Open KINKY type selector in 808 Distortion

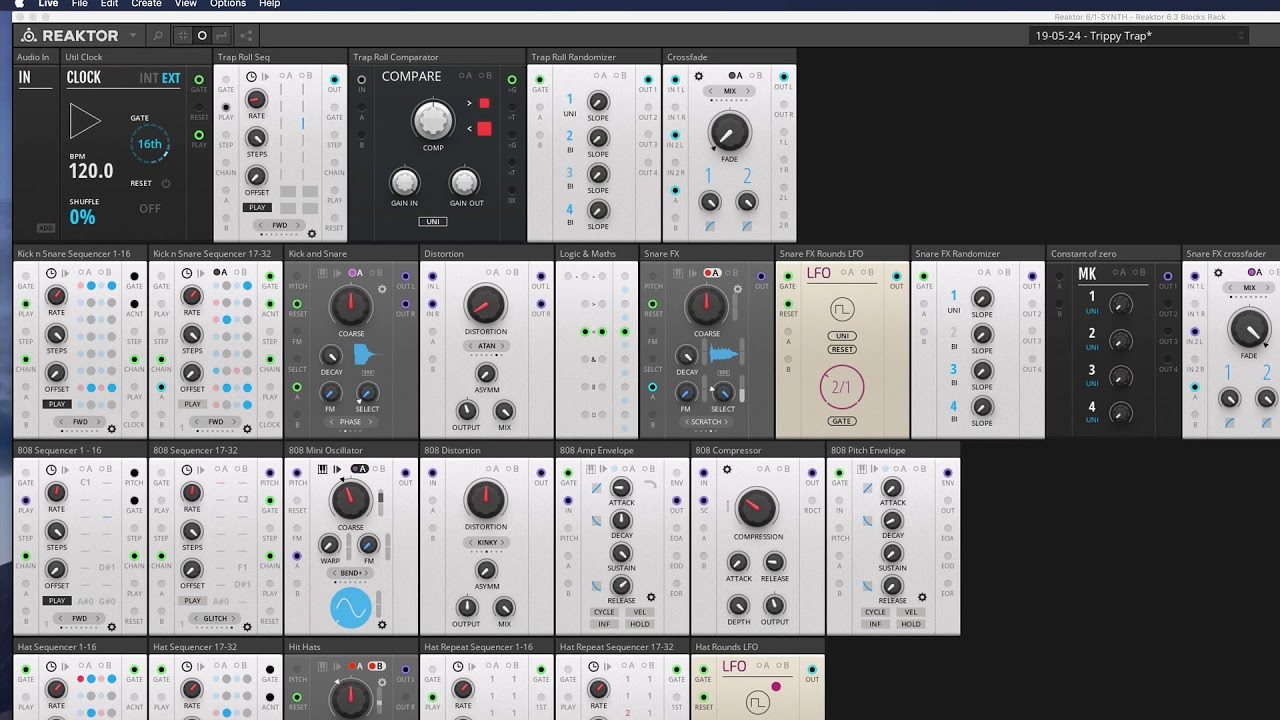486,542
